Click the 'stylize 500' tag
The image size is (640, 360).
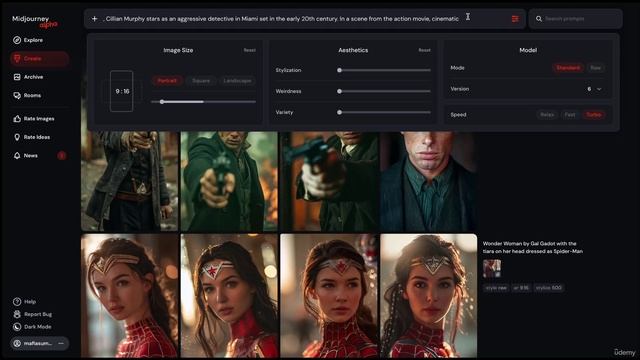pyautogui.click(x=549, y=288)
